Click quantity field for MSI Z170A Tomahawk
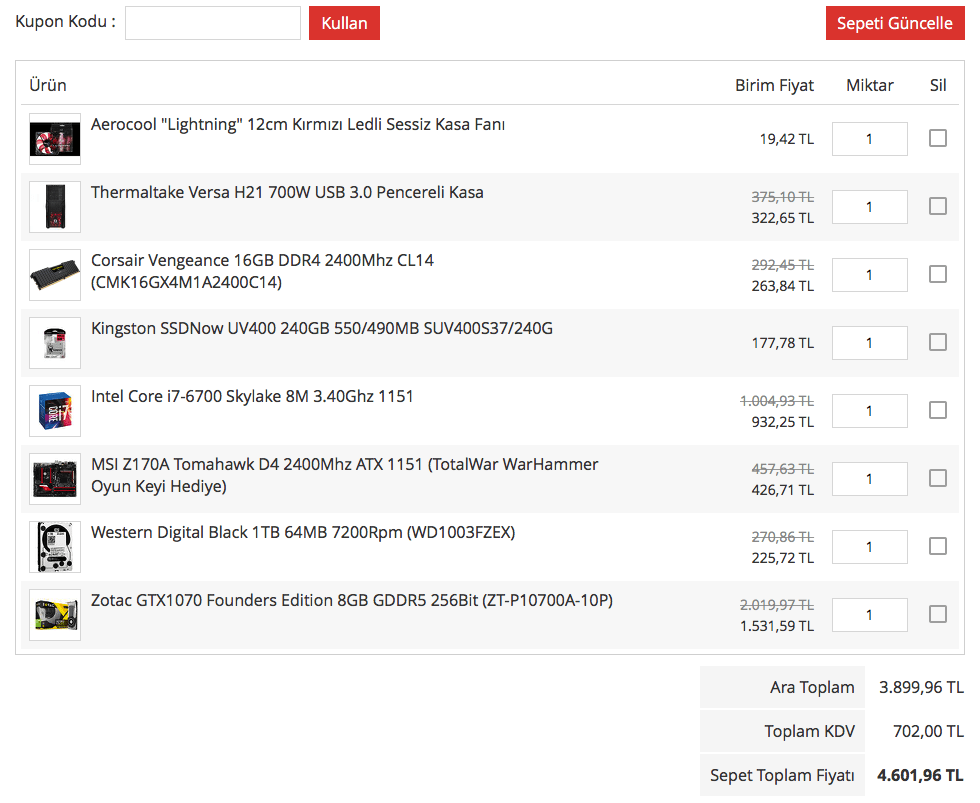 [x=869, y=479]
